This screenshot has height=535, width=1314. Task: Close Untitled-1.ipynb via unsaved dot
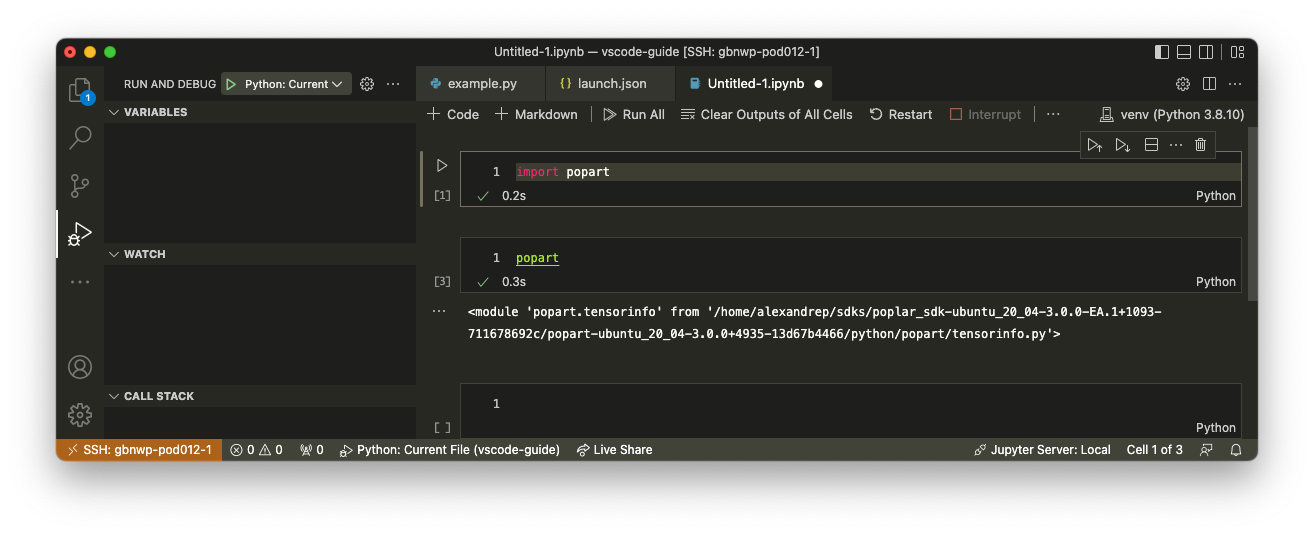pyautogui.click(x=818, y=84)
